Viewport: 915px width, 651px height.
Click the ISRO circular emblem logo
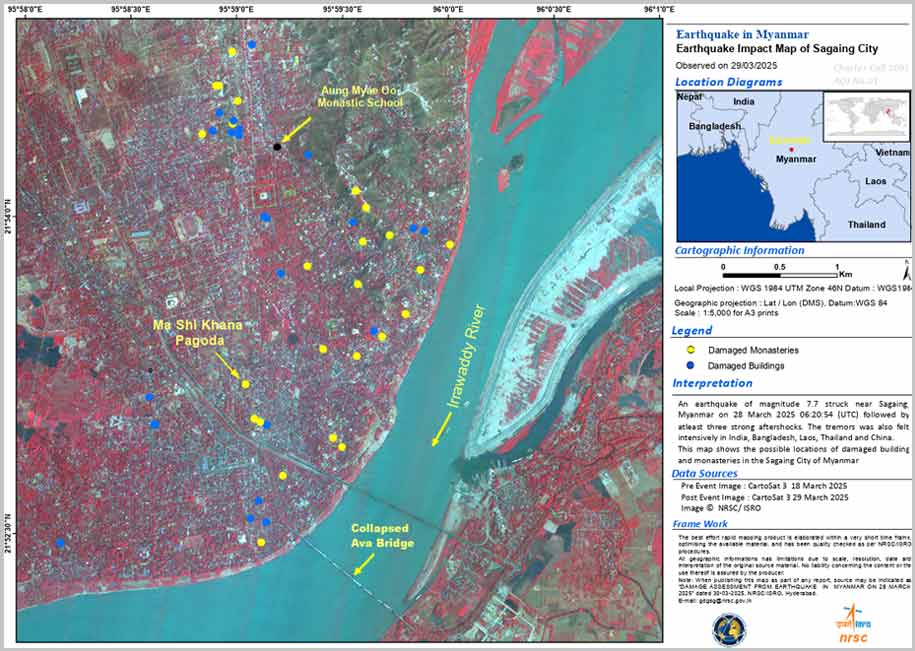click(727, 628)
